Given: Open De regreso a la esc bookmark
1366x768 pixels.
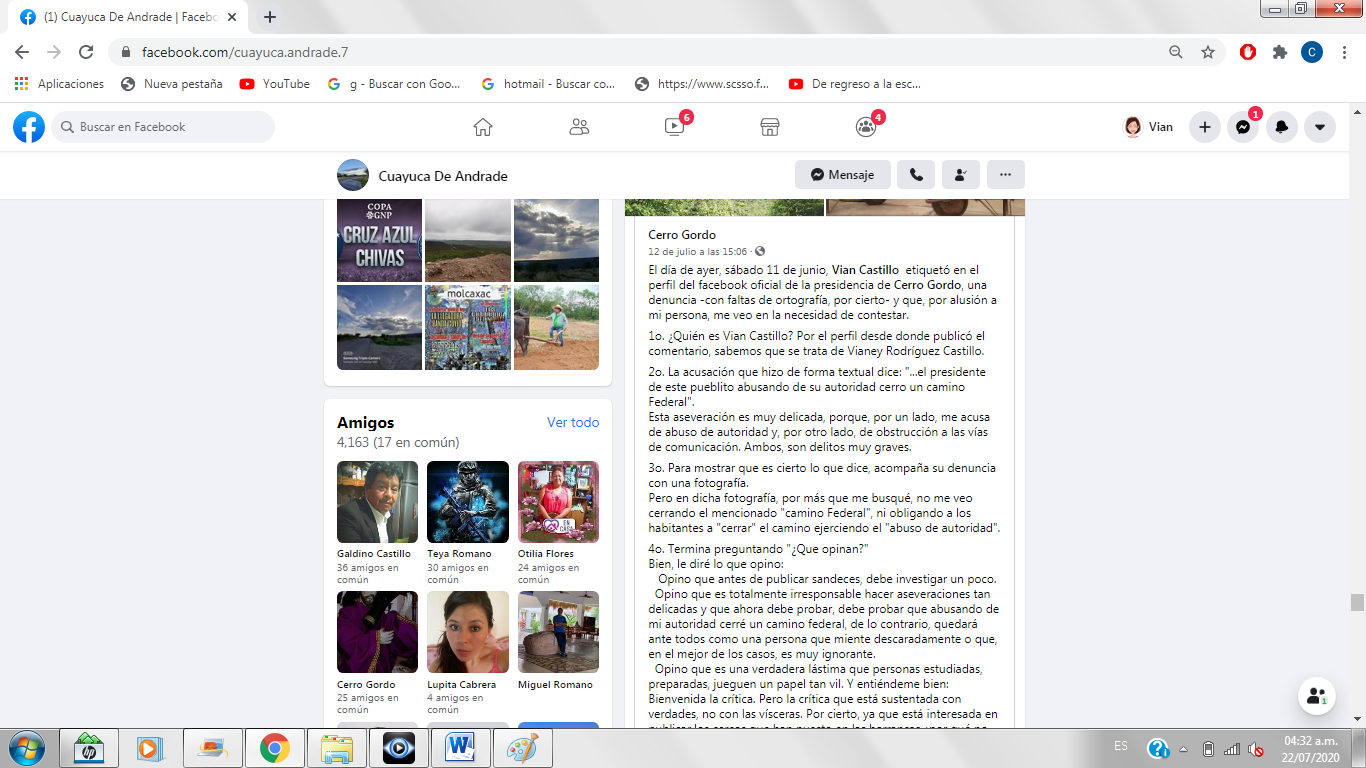Looking at the screenshot, I should pyautogui.click(x=855, y=84).
